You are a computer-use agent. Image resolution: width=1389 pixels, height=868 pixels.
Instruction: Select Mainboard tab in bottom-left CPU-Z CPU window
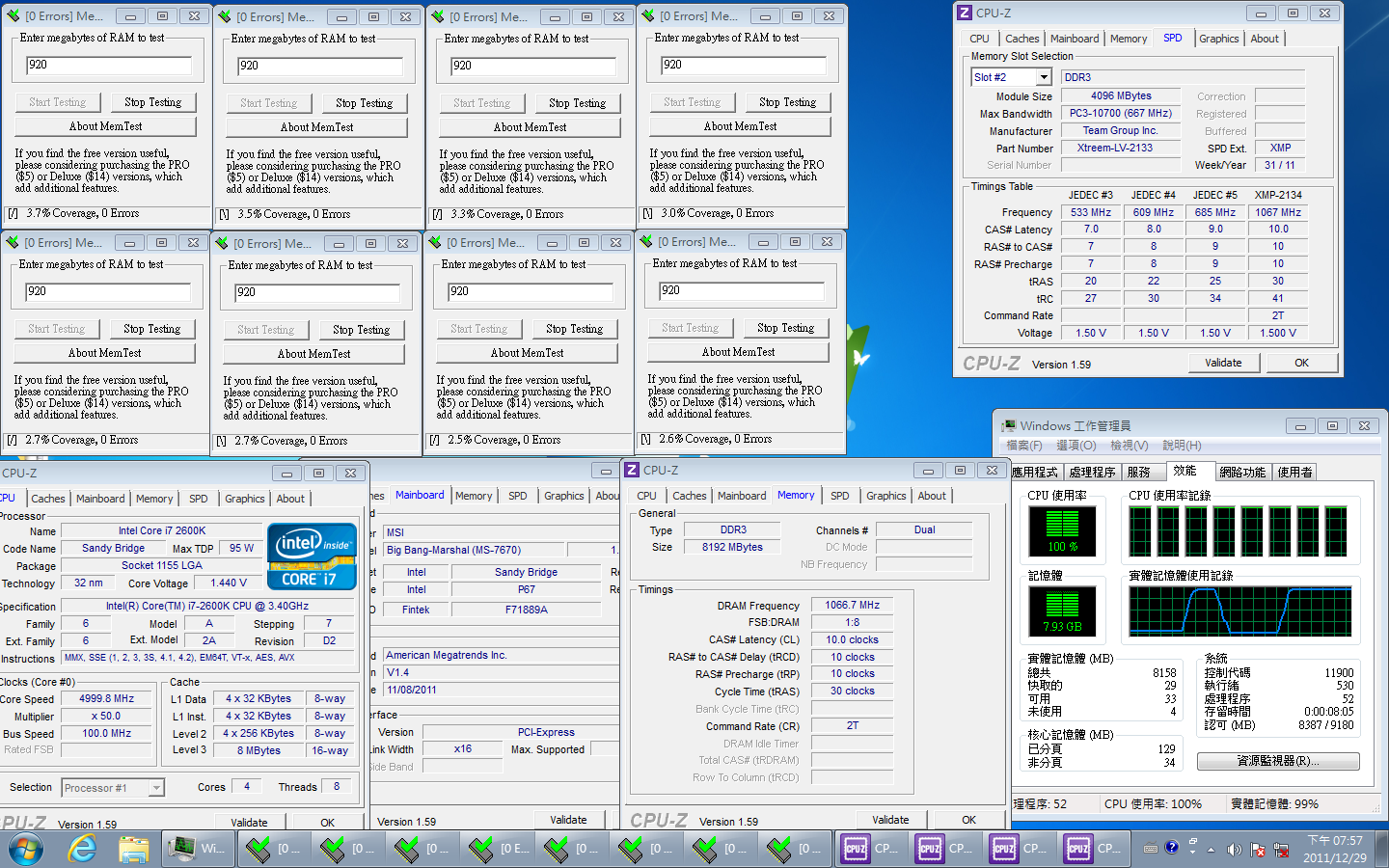[101, 499]
